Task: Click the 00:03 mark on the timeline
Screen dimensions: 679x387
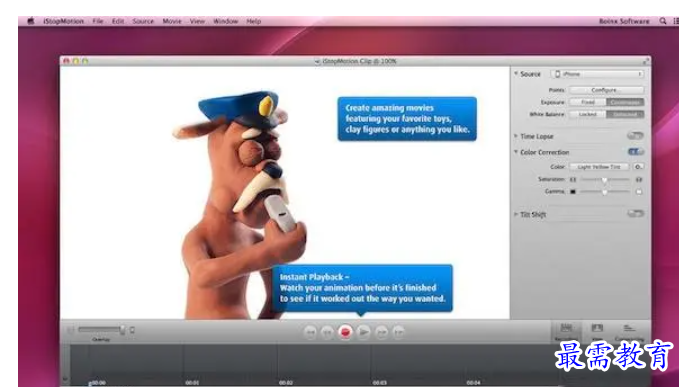Action: click(x=380, y=383)
